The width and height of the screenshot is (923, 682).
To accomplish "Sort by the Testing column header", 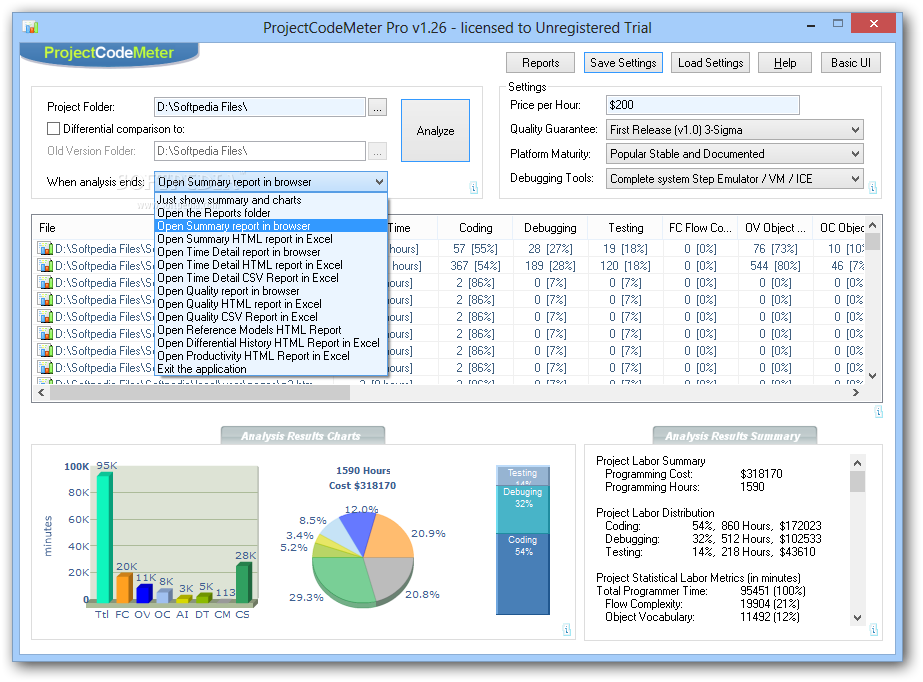I will click(625, 228).
